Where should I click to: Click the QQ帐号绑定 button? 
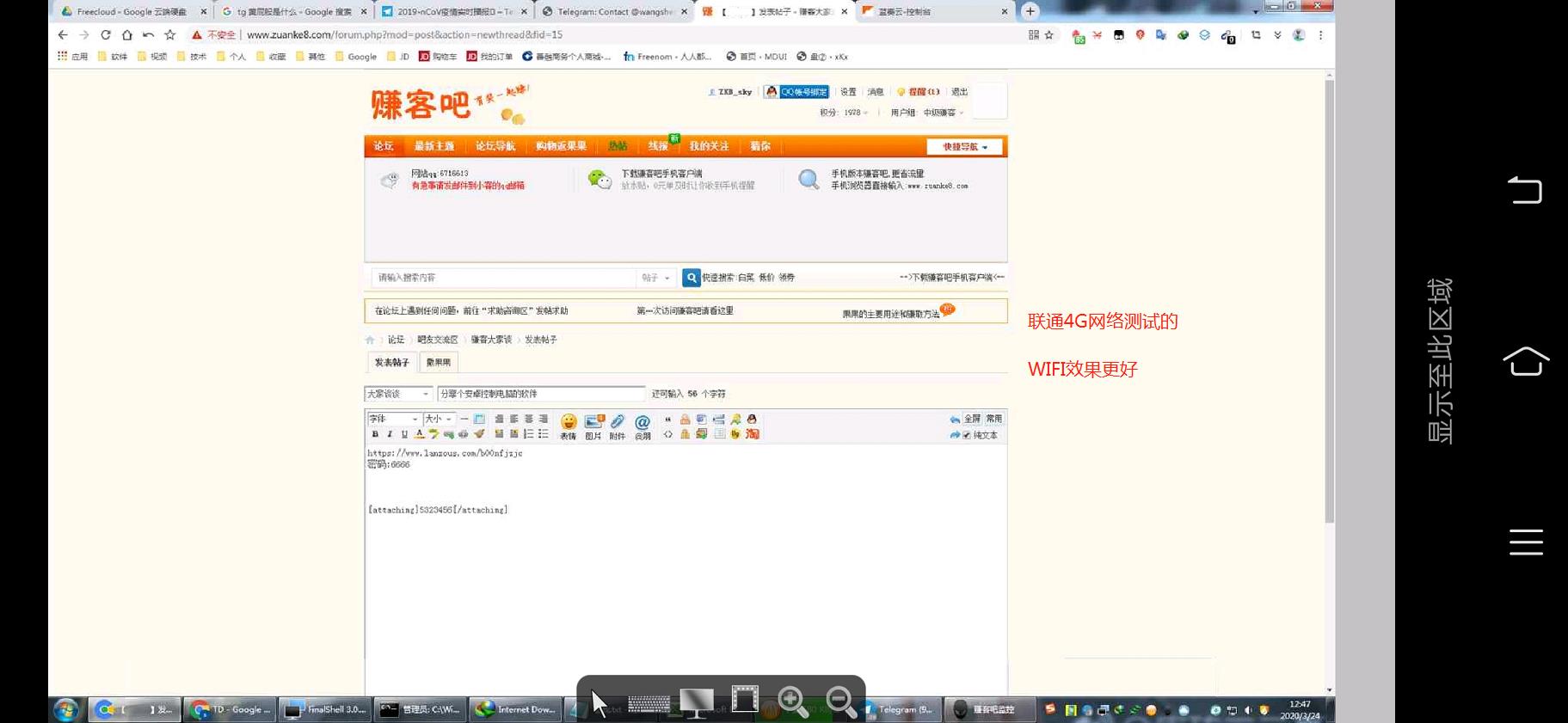click(x=796, y=92)
